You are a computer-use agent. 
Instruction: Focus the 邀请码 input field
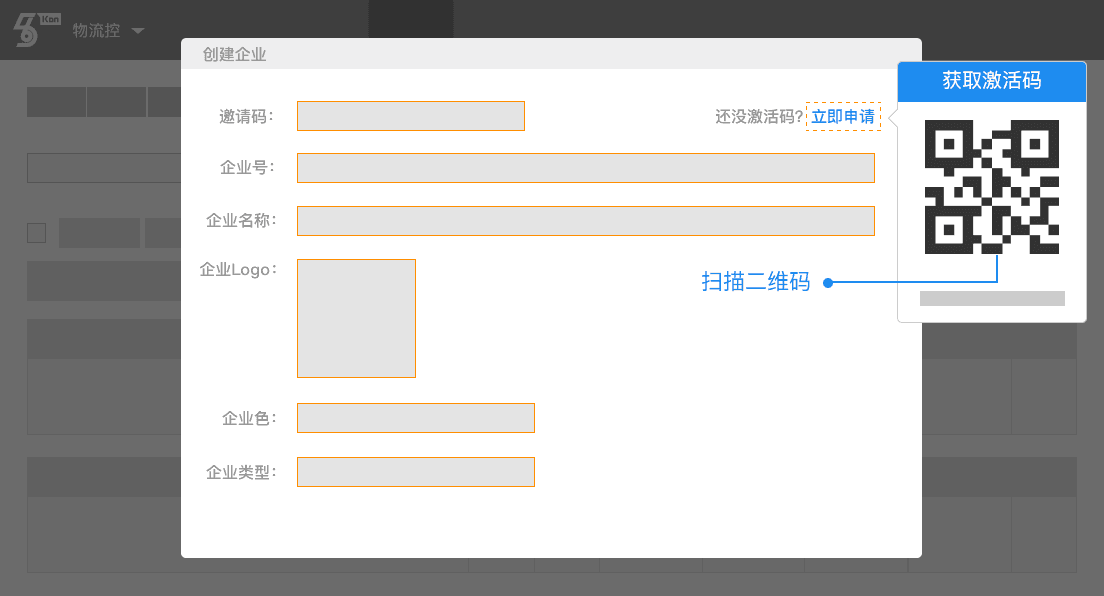(410, 116)
